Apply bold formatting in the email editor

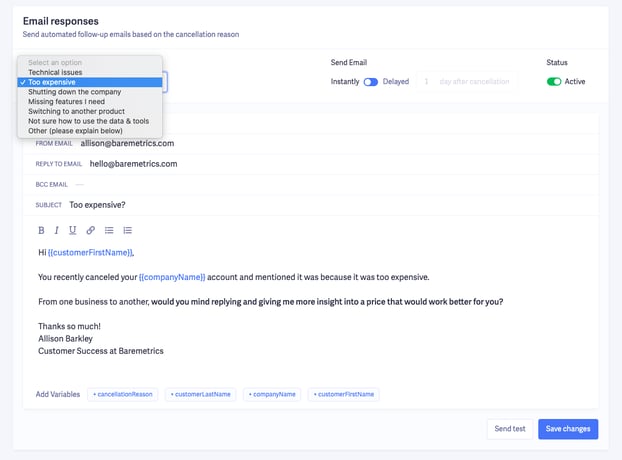41,230
